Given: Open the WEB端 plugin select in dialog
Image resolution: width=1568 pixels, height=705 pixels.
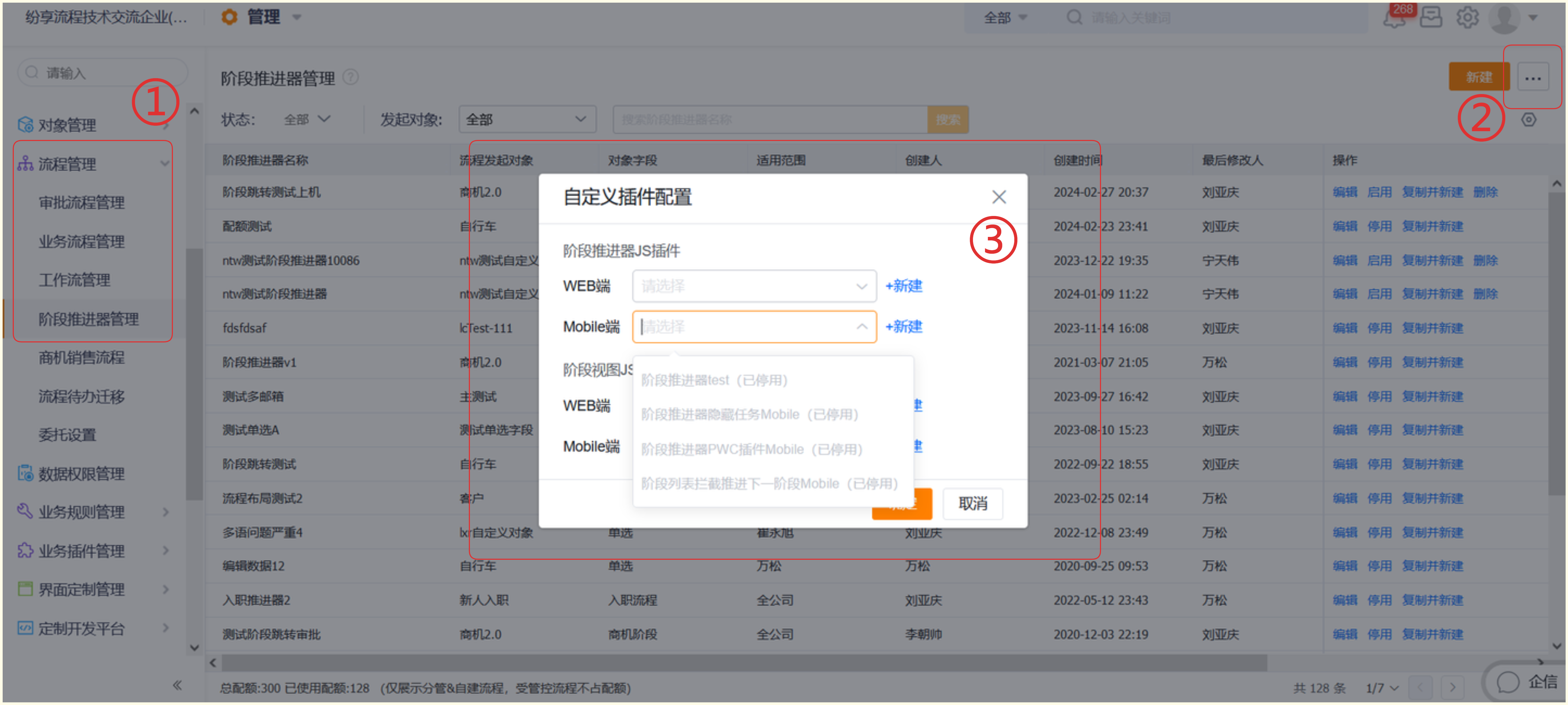Looking at the screenshot, I should (x=754, y=286).
